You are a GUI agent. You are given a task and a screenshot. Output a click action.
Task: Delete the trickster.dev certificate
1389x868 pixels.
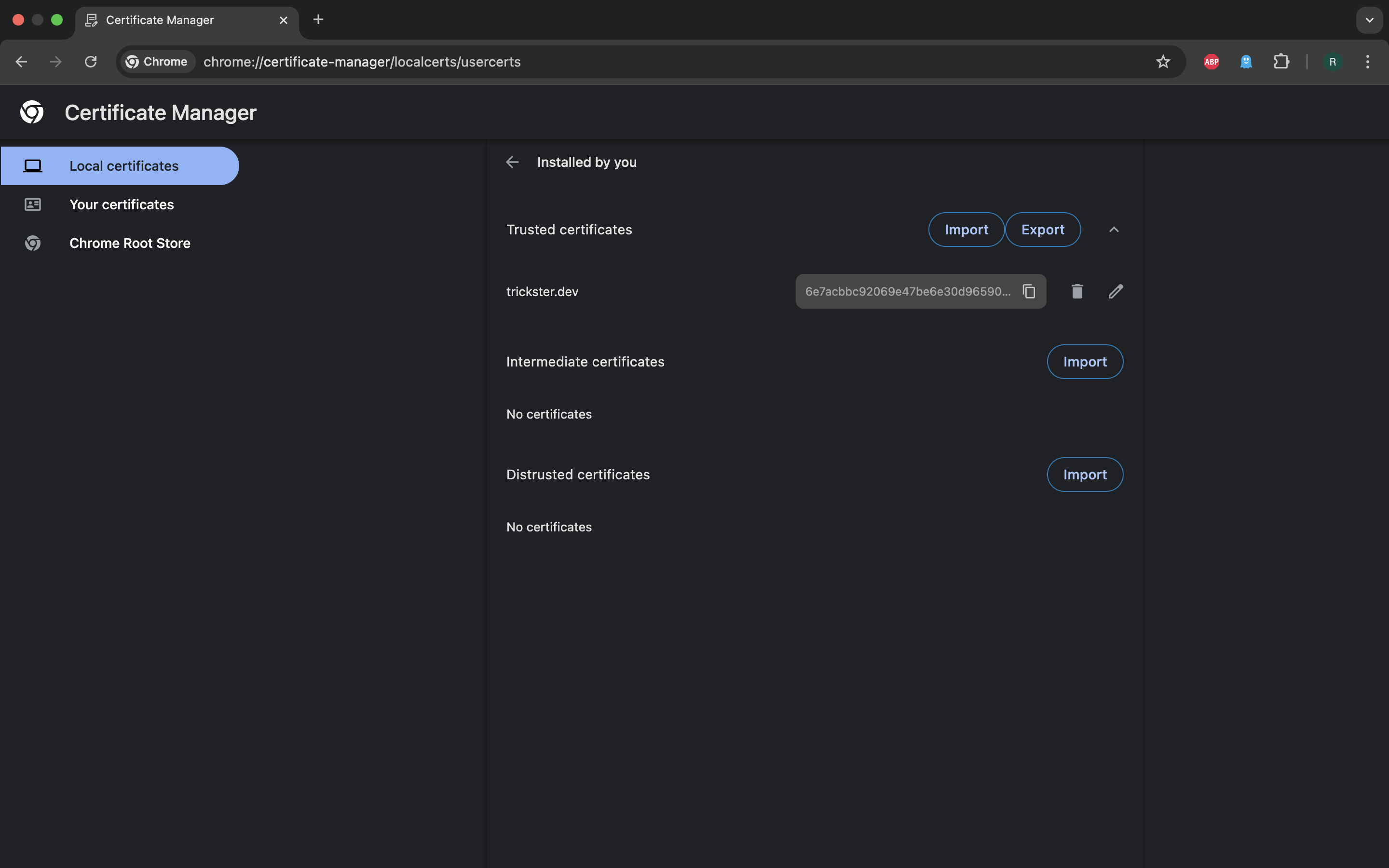(x=1077, y=292)
